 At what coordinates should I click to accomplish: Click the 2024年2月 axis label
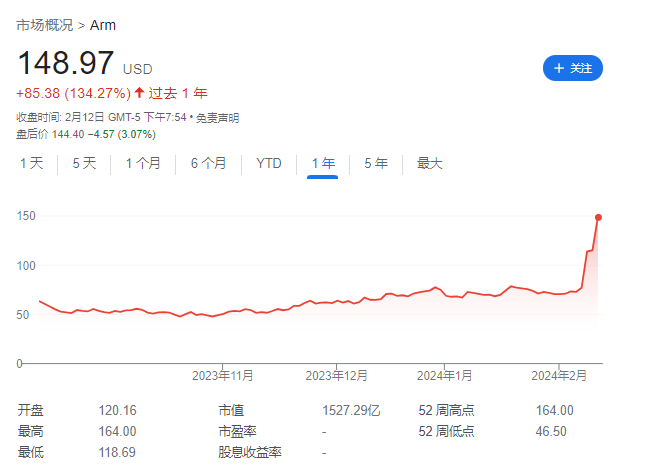(559, 376)
